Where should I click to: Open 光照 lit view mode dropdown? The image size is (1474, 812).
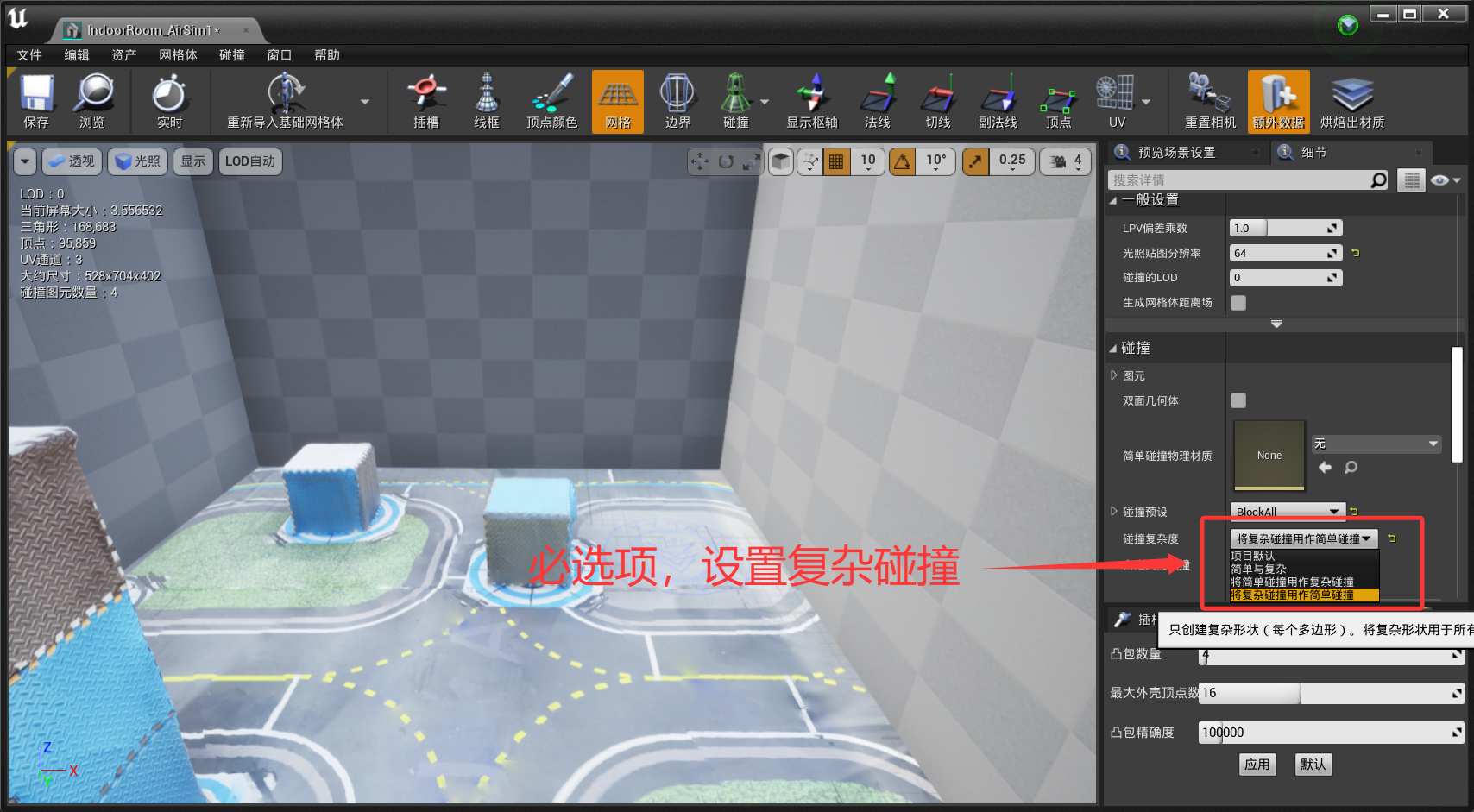(x=137, y=161)
